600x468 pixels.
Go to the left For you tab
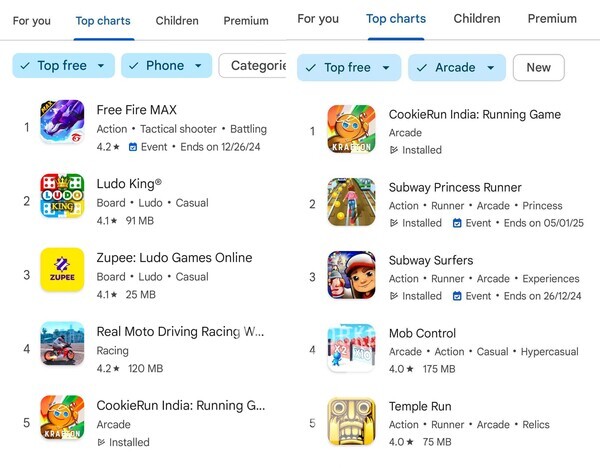[32, 20]
